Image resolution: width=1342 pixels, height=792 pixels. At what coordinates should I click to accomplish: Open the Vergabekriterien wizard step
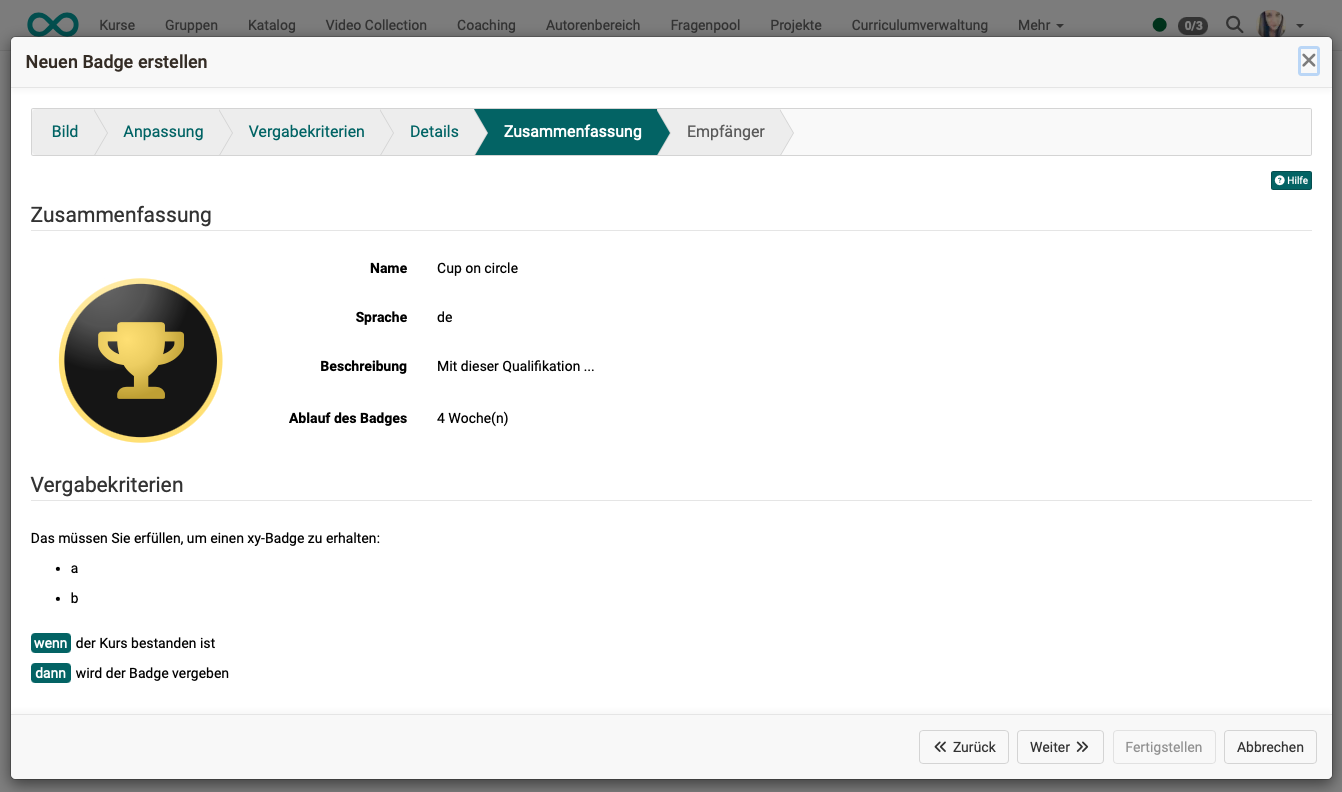pyautogui.click(x=306, y=132)
